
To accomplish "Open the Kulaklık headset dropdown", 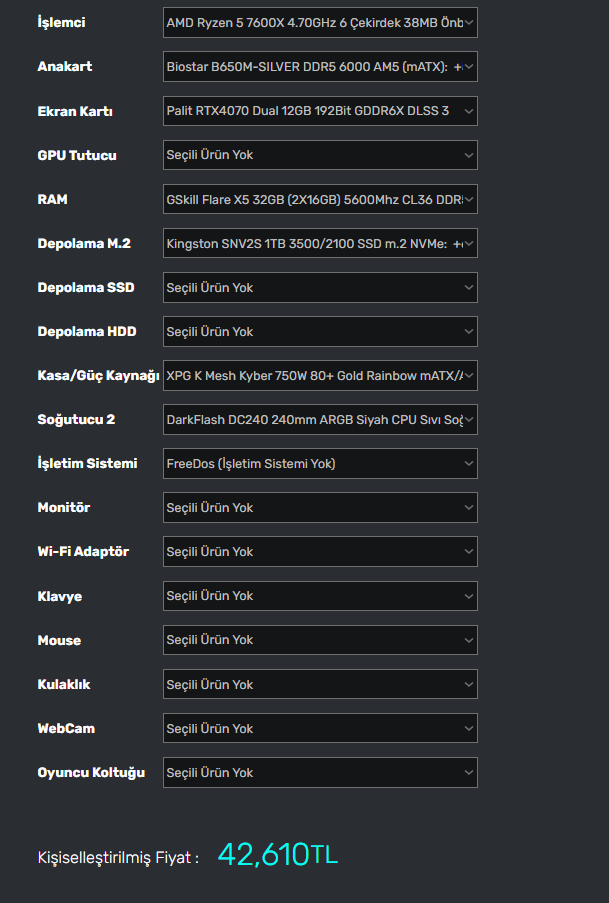I will (x=320, y=684).
